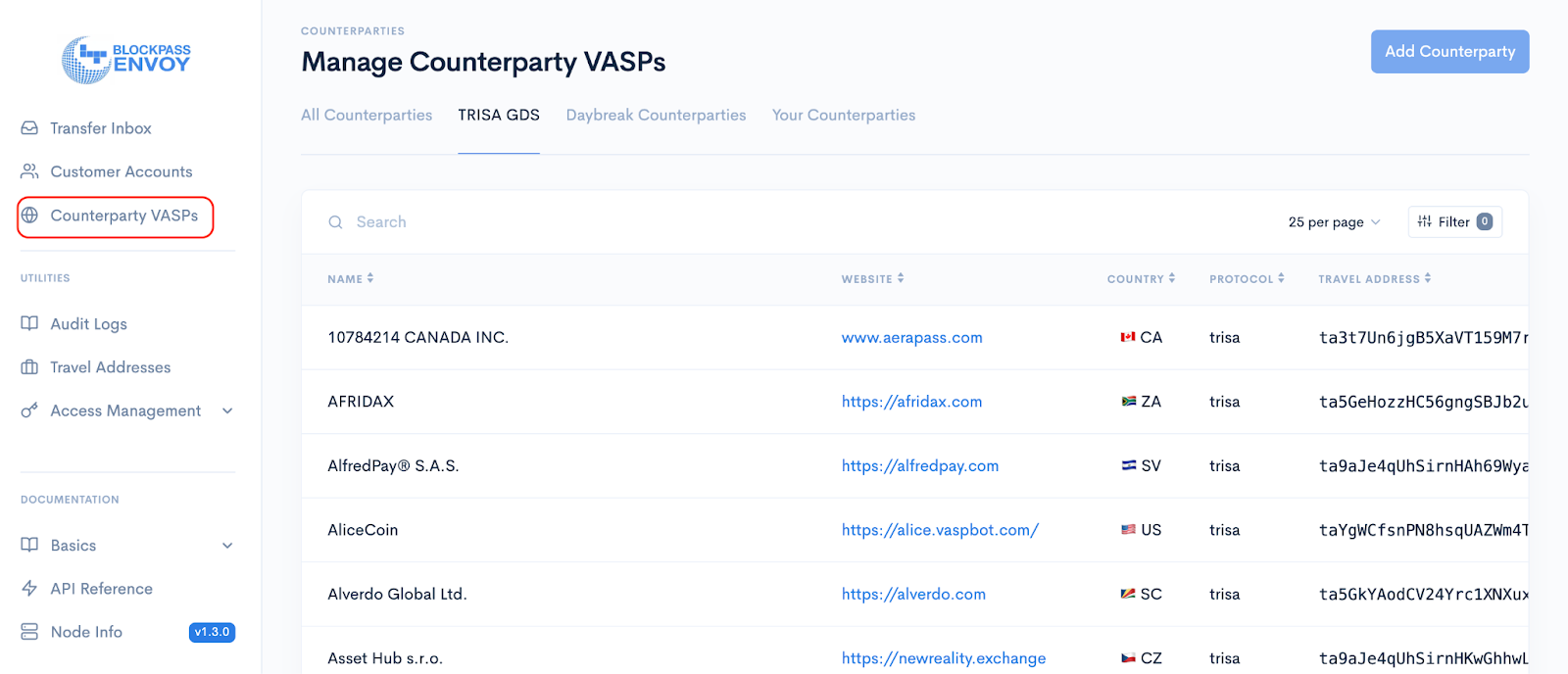
Task: Open the www.aerapass.com website link
Action: 911,338
